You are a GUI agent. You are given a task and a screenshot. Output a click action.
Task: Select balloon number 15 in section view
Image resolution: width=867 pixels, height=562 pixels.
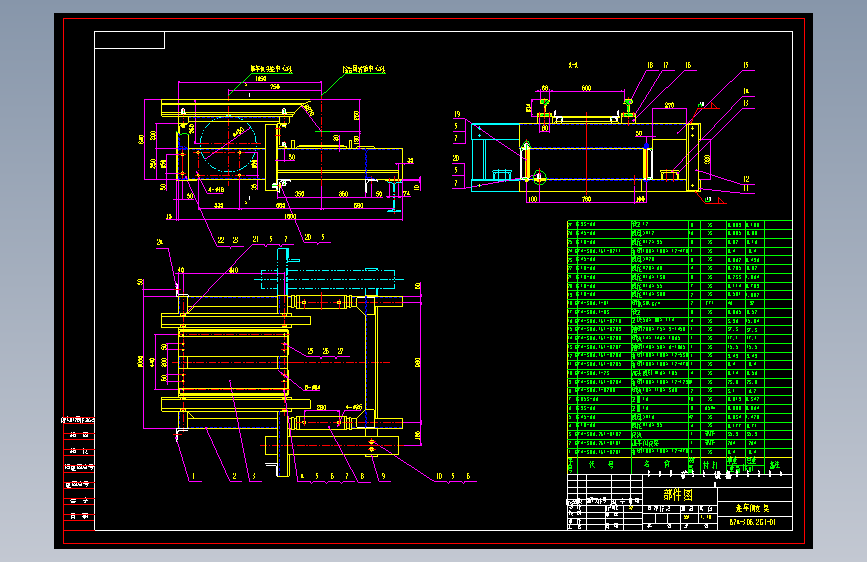point(746,65)
